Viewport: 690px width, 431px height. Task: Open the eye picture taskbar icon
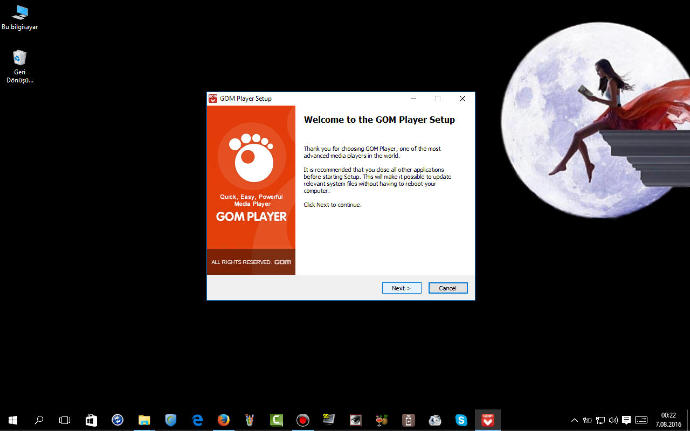coord(356,420)
